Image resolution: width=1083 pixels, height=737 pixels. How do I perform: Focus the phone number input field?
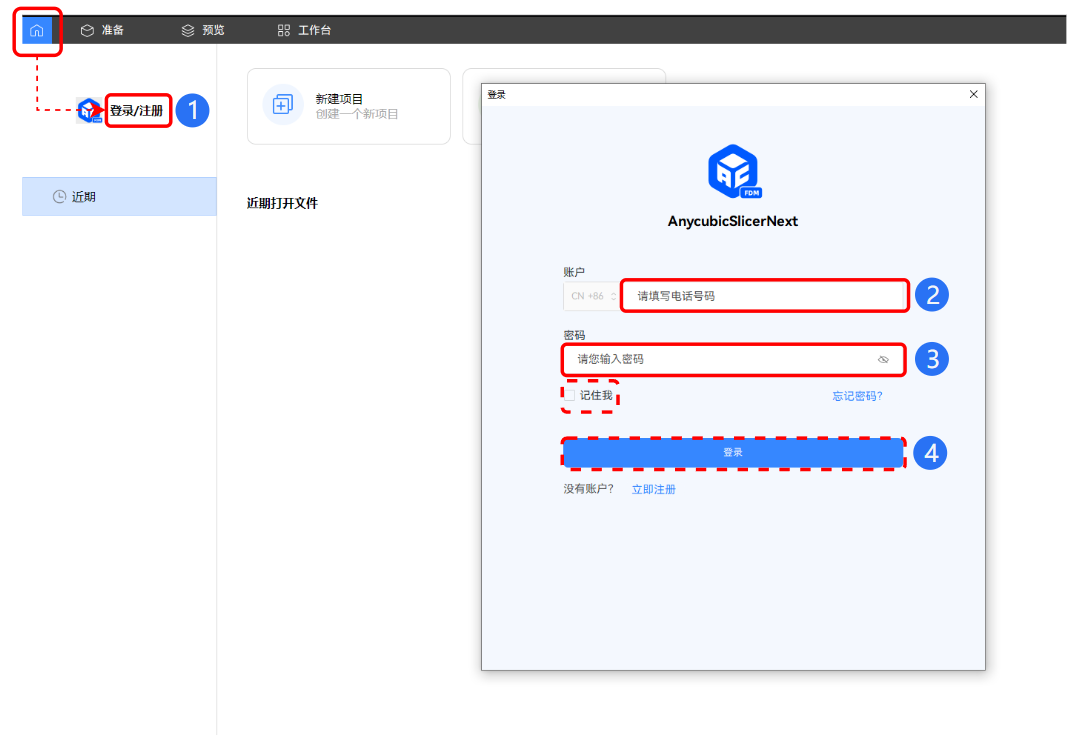point(764,296)
